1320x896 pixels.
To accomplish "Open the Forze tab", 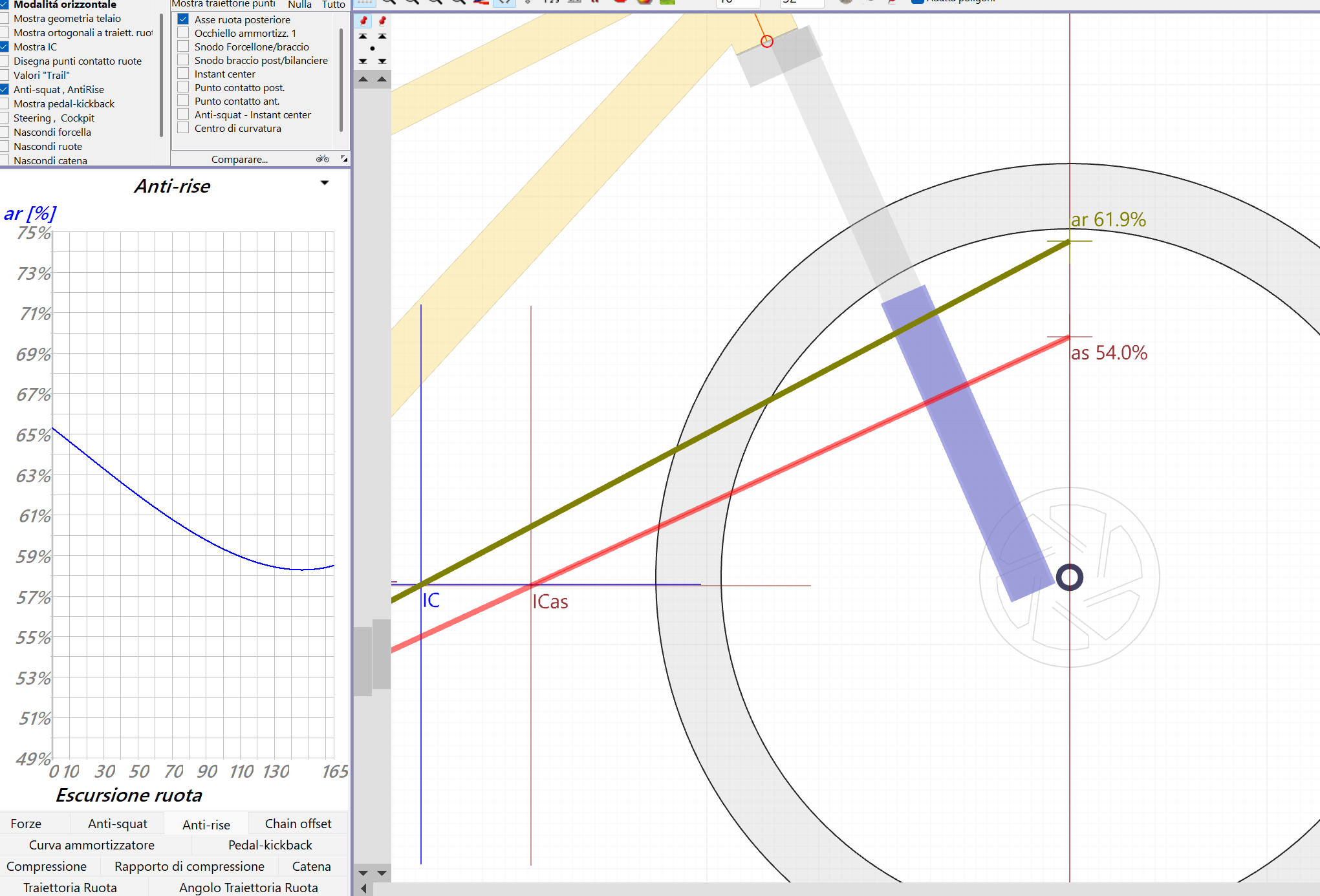I will (x=26, y=824).
